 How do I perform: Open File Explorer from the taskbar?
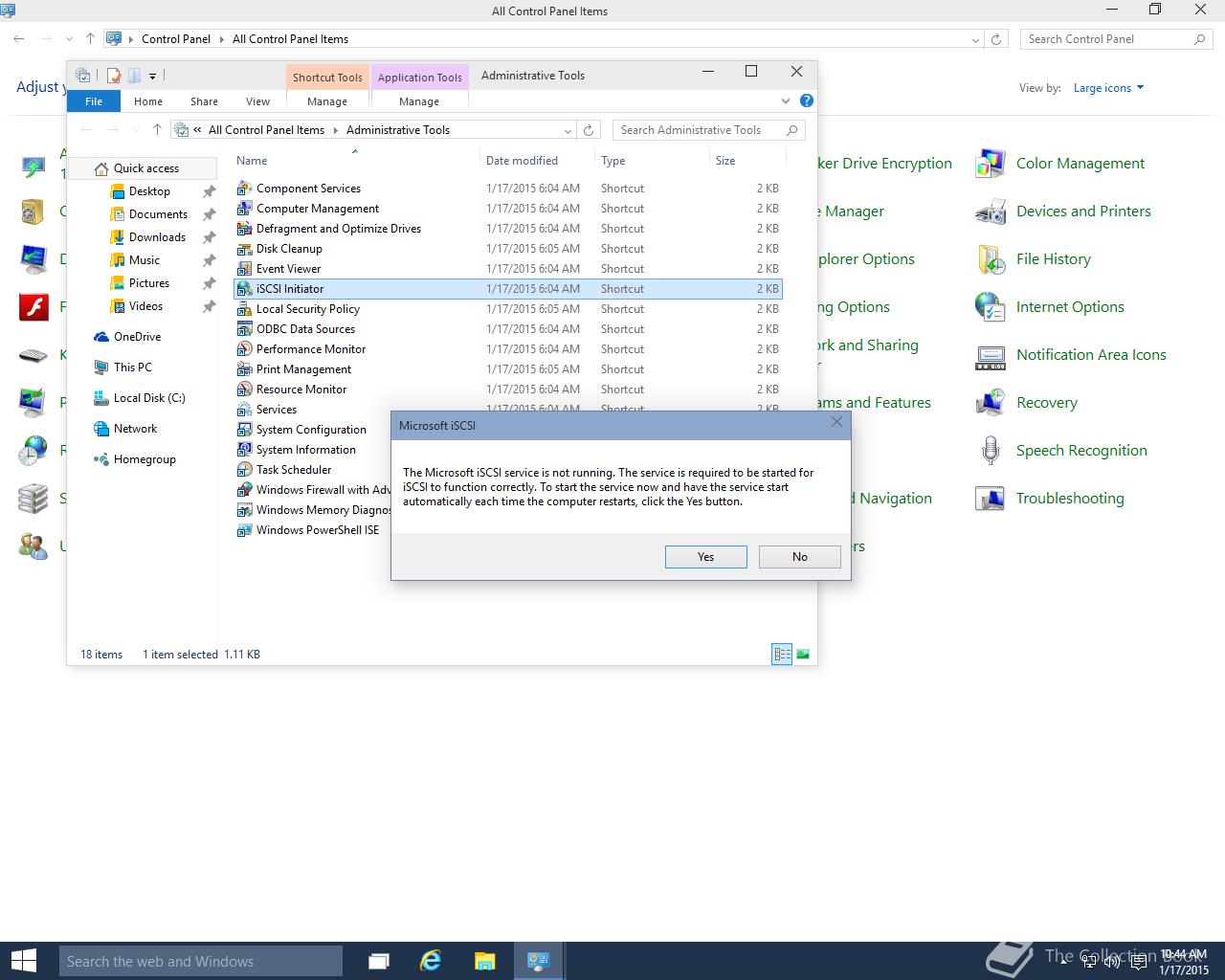[x=484, y=961]
